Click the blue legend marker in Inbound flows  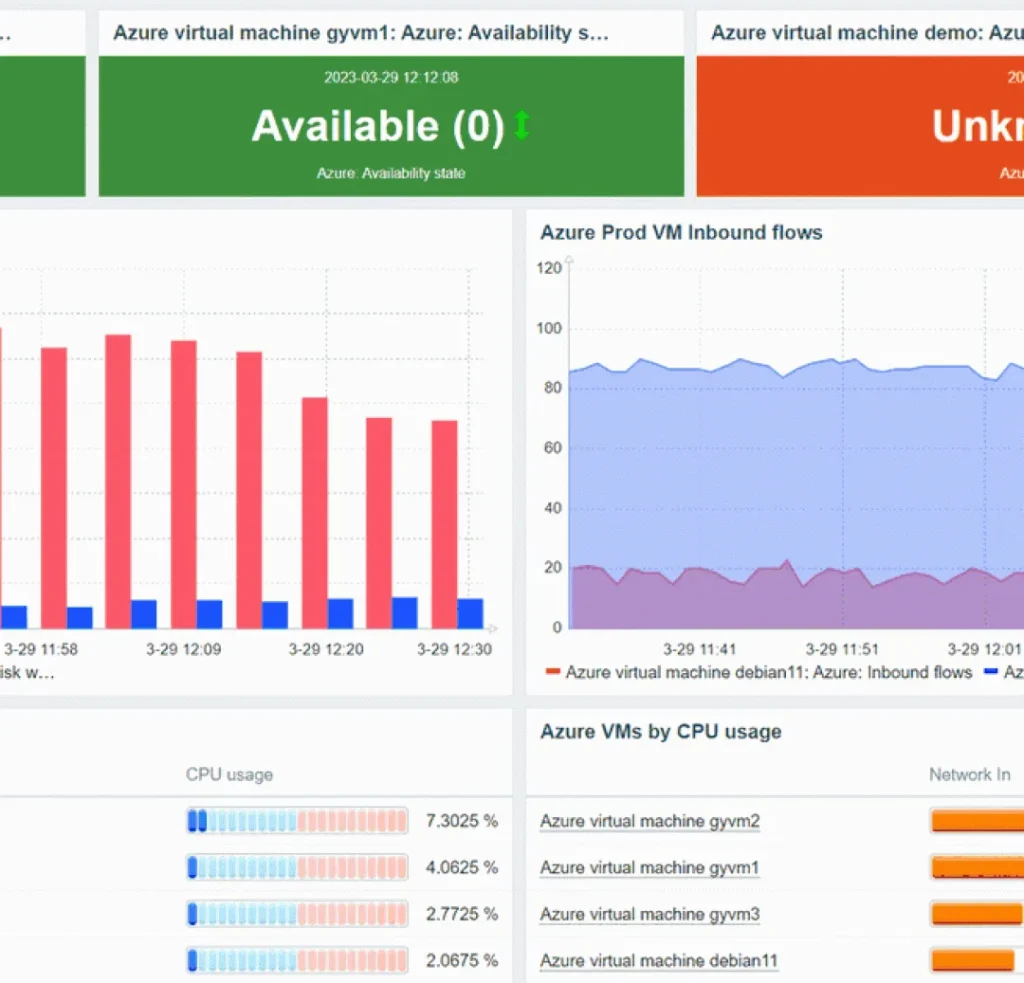(991, 671)
